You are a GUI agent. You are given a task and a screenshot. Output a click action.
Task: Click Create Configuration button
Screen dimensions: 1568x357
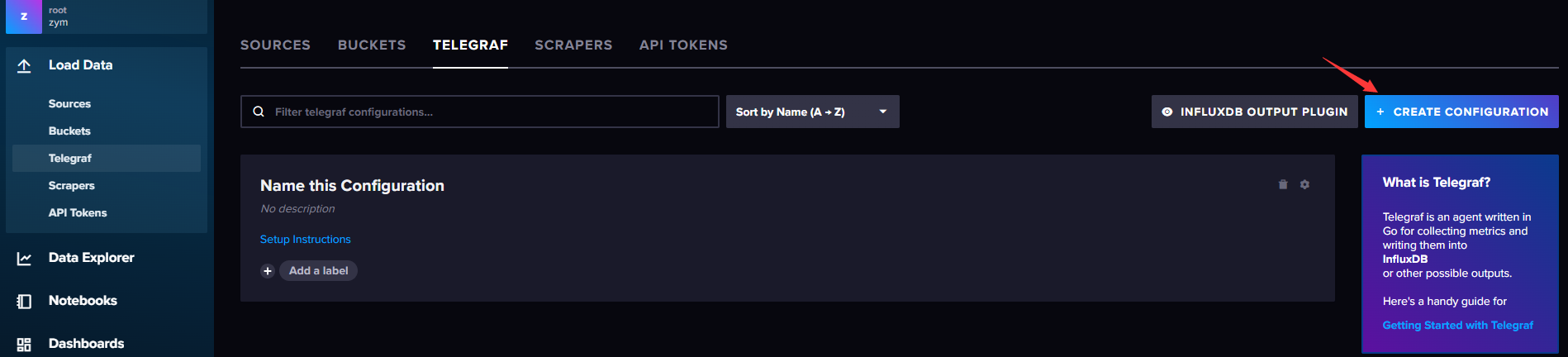pyautogui.click(x=1461, y=112)
